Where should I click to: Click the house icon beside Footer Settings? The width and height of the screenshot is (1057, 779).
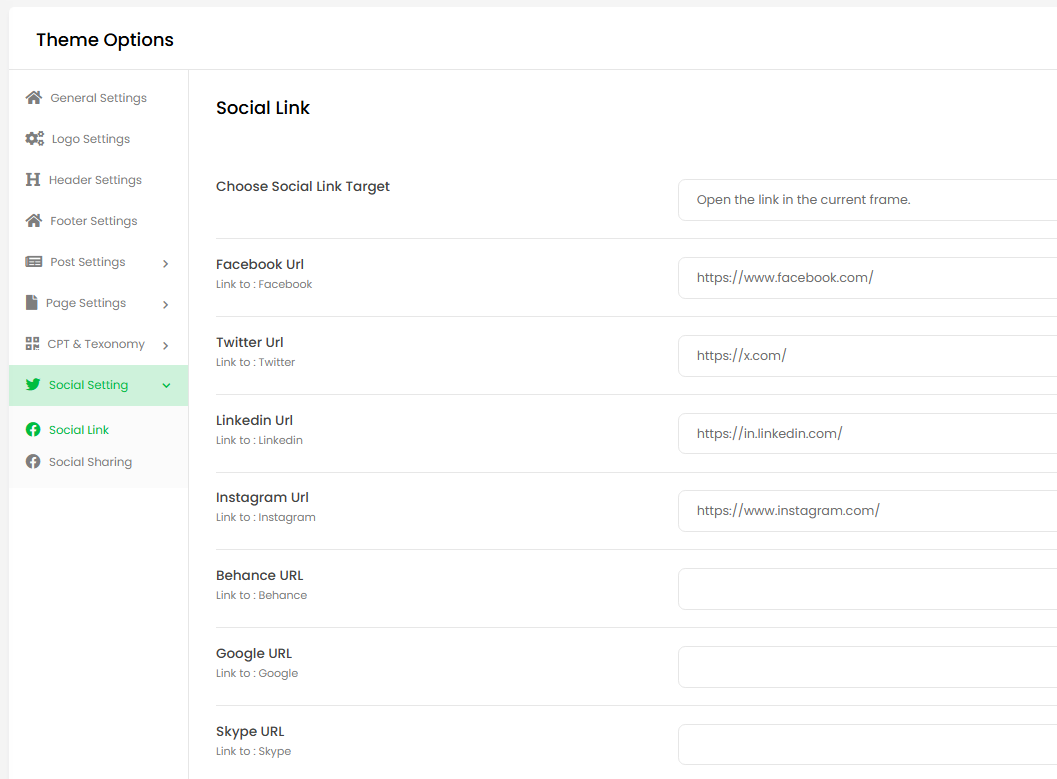[x=34, y=221]
